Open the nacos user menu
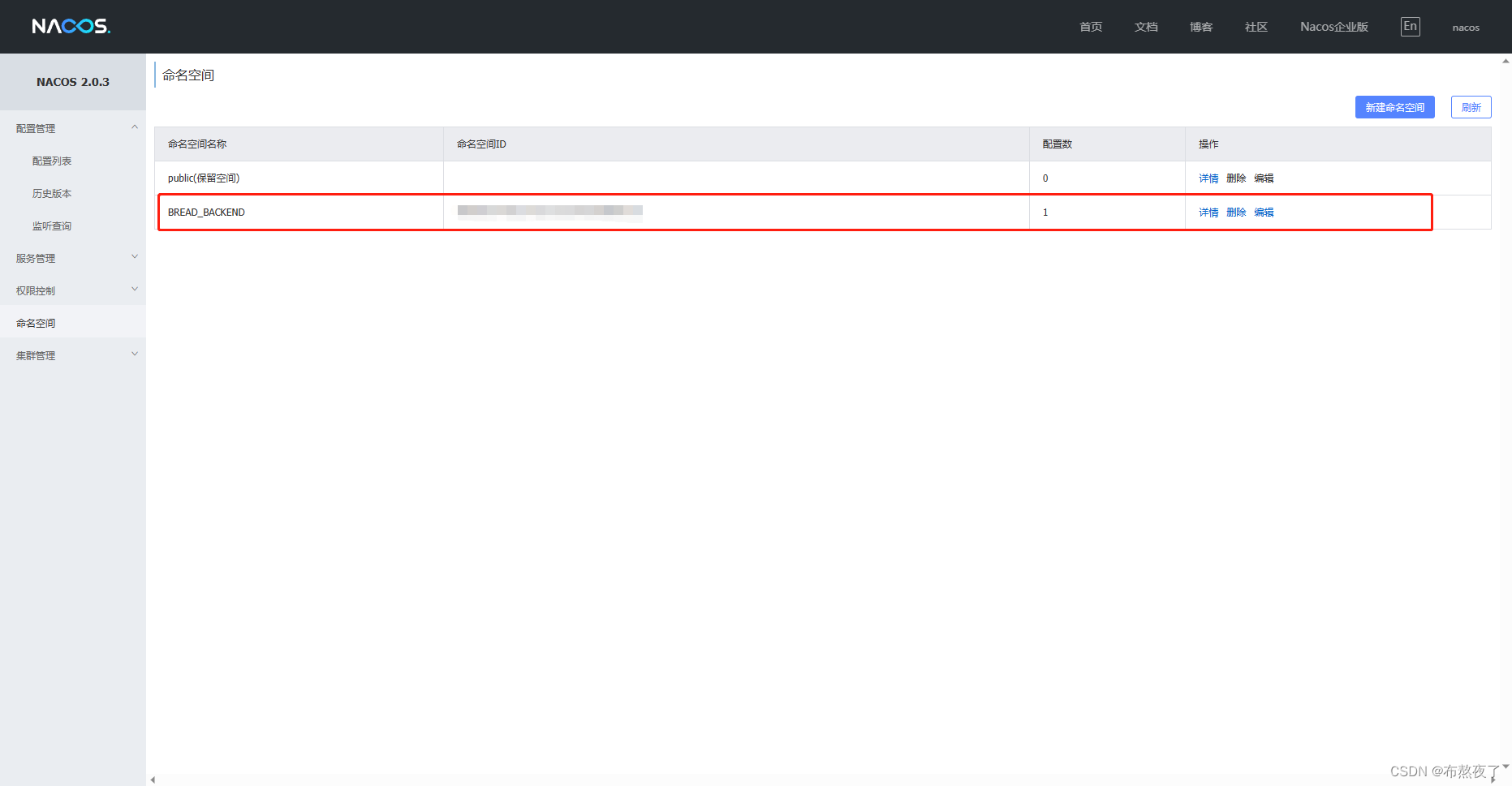1512x786 pixels. [1466, 28]
